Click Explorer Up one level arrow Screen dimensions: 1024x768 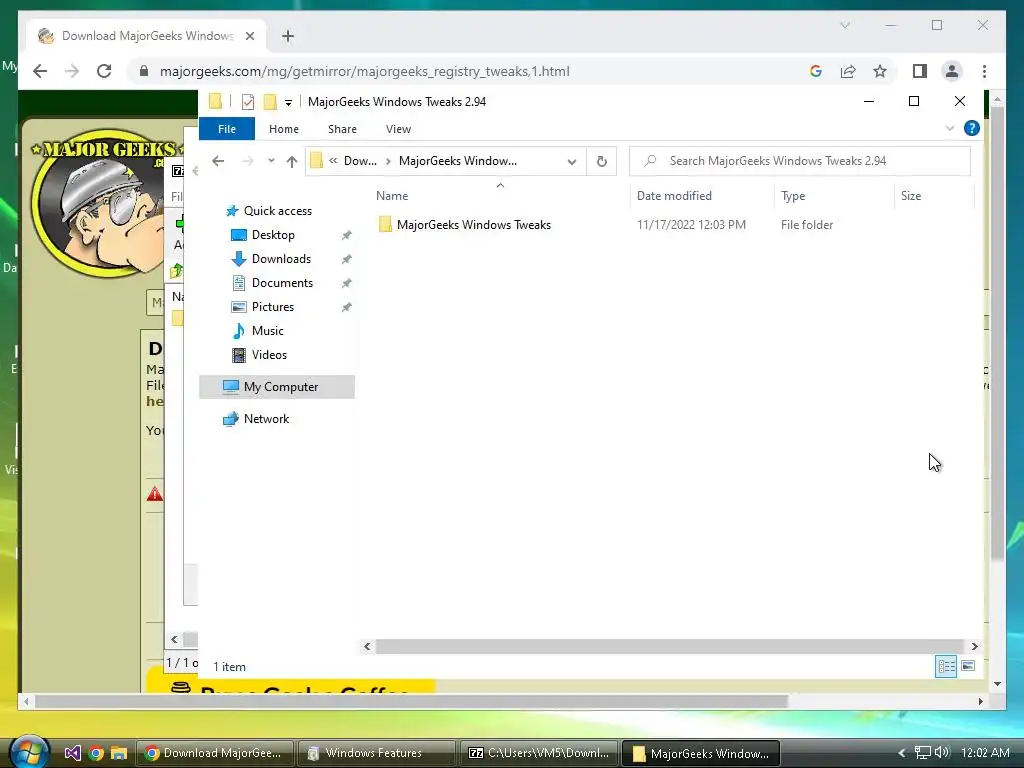[292, 161]
